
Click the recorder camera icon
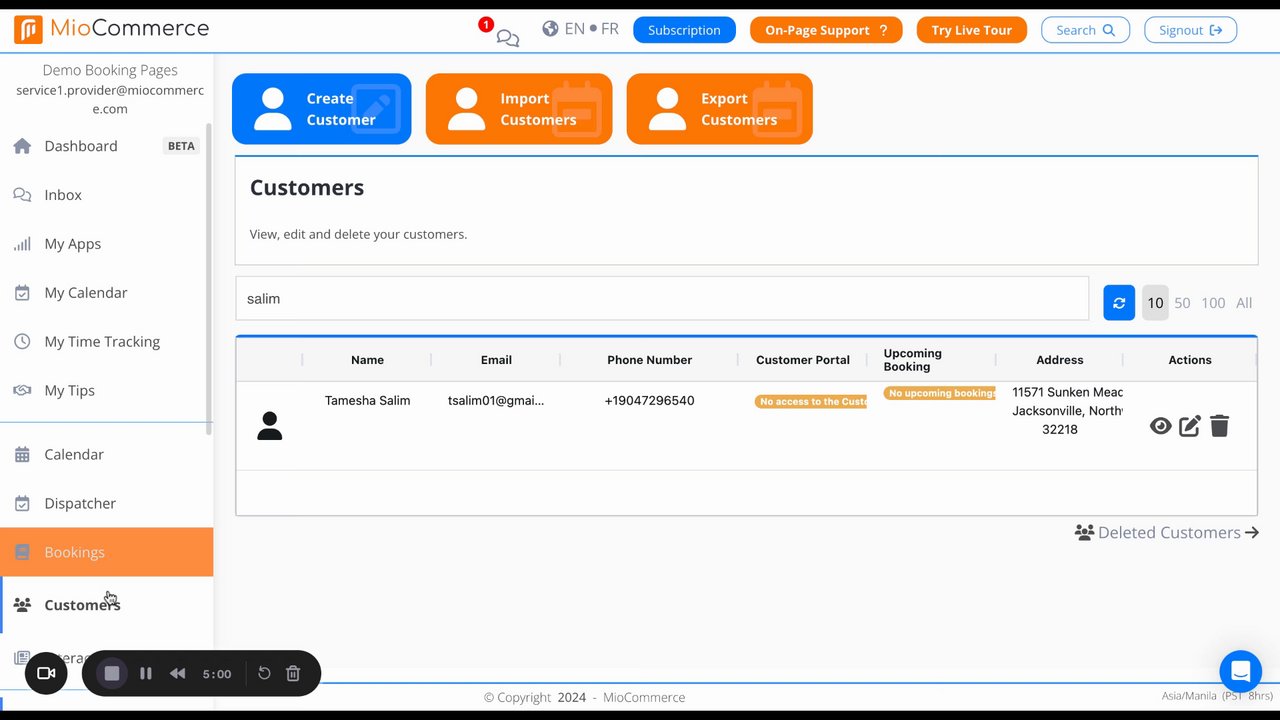[x=46, y=673]
